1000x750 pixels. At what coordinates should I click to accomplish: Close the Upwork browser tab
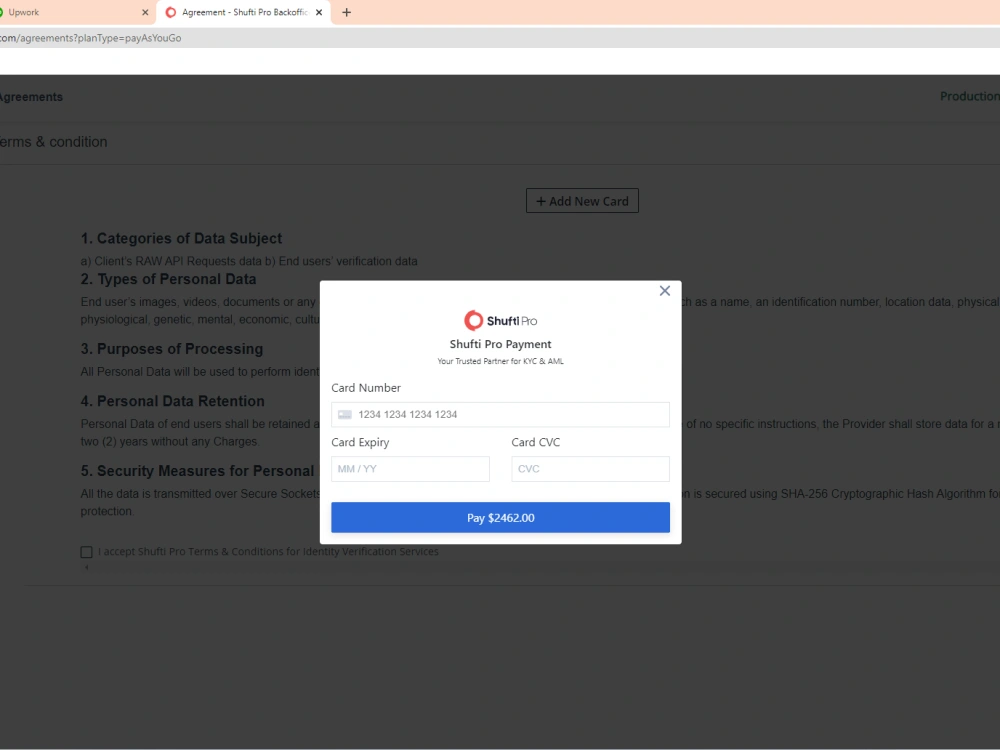(146, 14)
